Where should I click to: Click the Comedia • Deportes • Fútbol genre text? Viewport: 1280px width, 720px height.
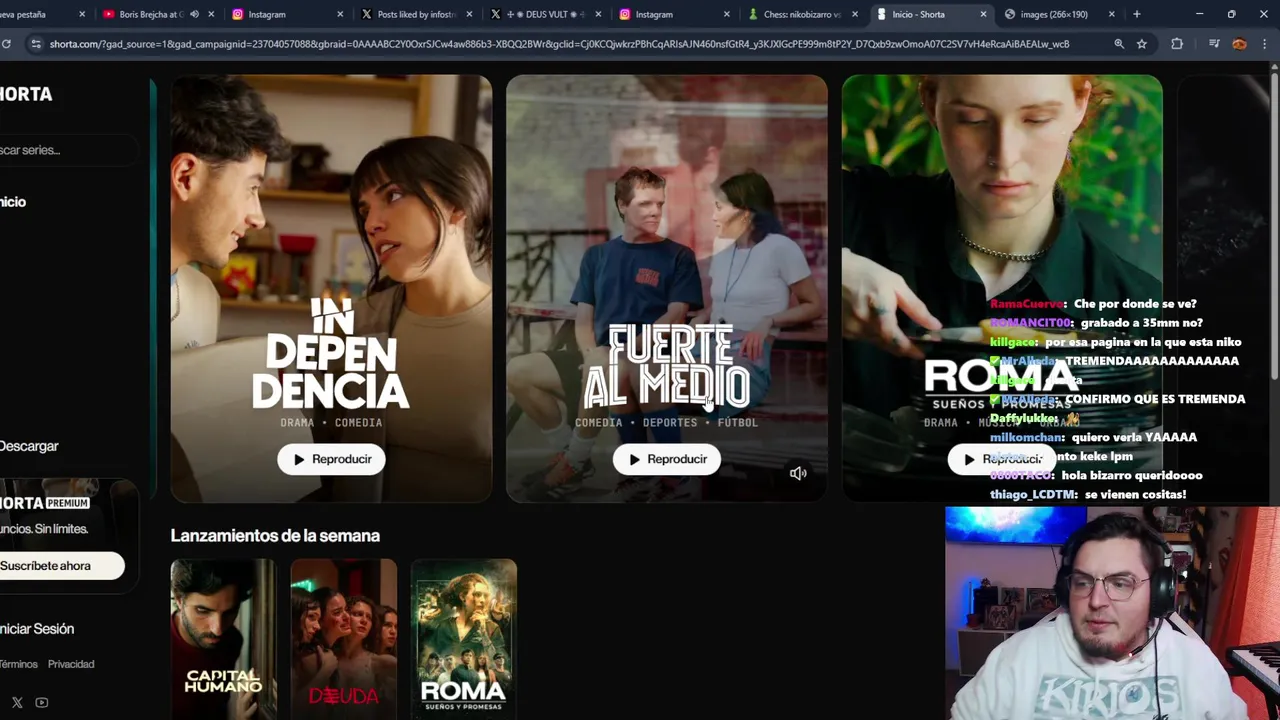tap(666, 423)
